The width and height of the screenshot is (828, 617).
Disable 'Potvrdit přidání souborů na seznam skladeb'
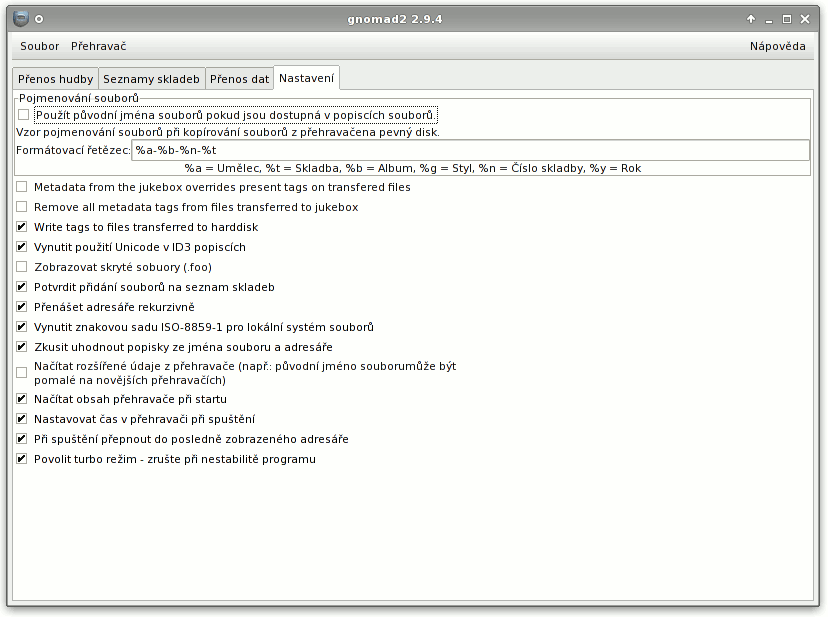click(22, 287)
